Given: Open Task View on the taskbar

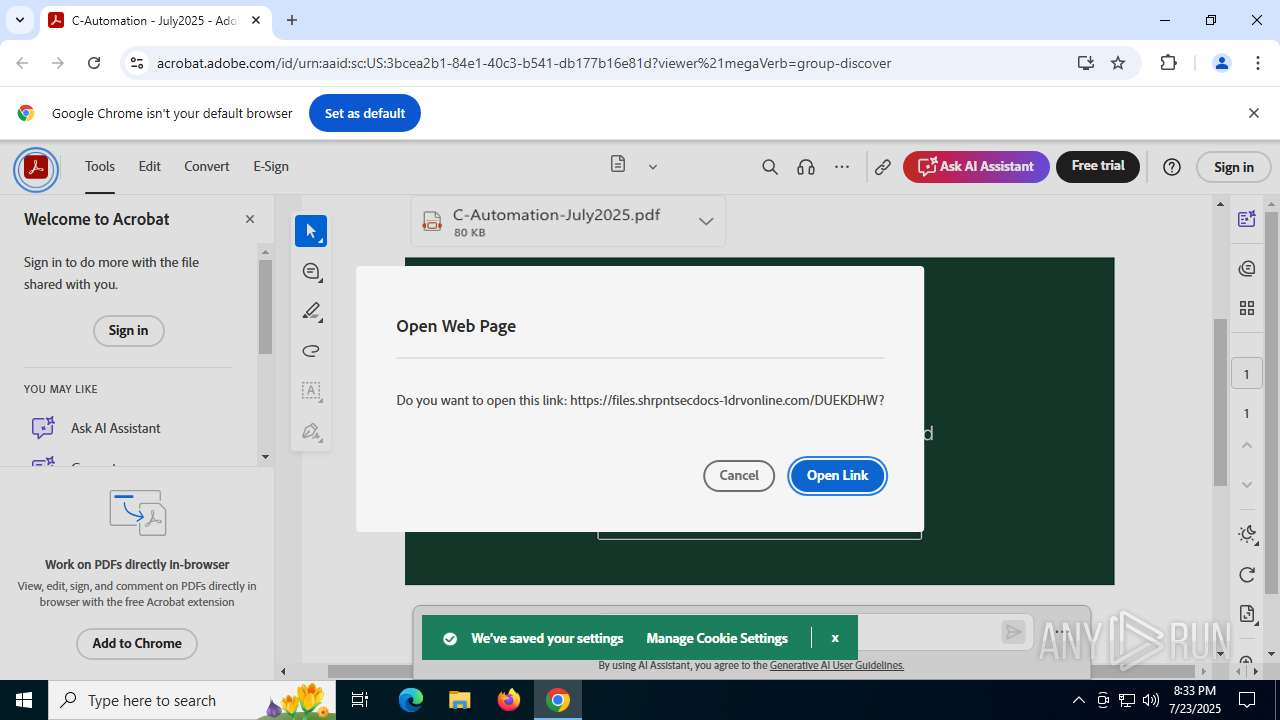Looking at the screenshot, I should pyautogui.click(x=360, y=700).
